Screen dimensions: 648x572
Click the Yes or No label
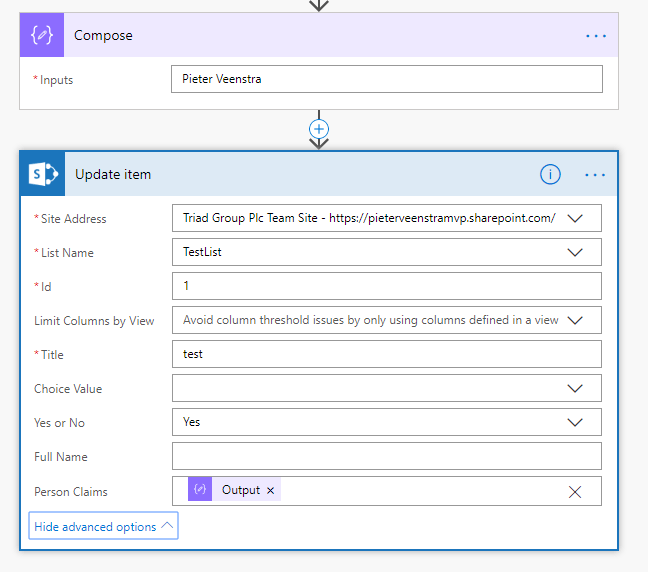pyautogui.click(x=60, y=423)
